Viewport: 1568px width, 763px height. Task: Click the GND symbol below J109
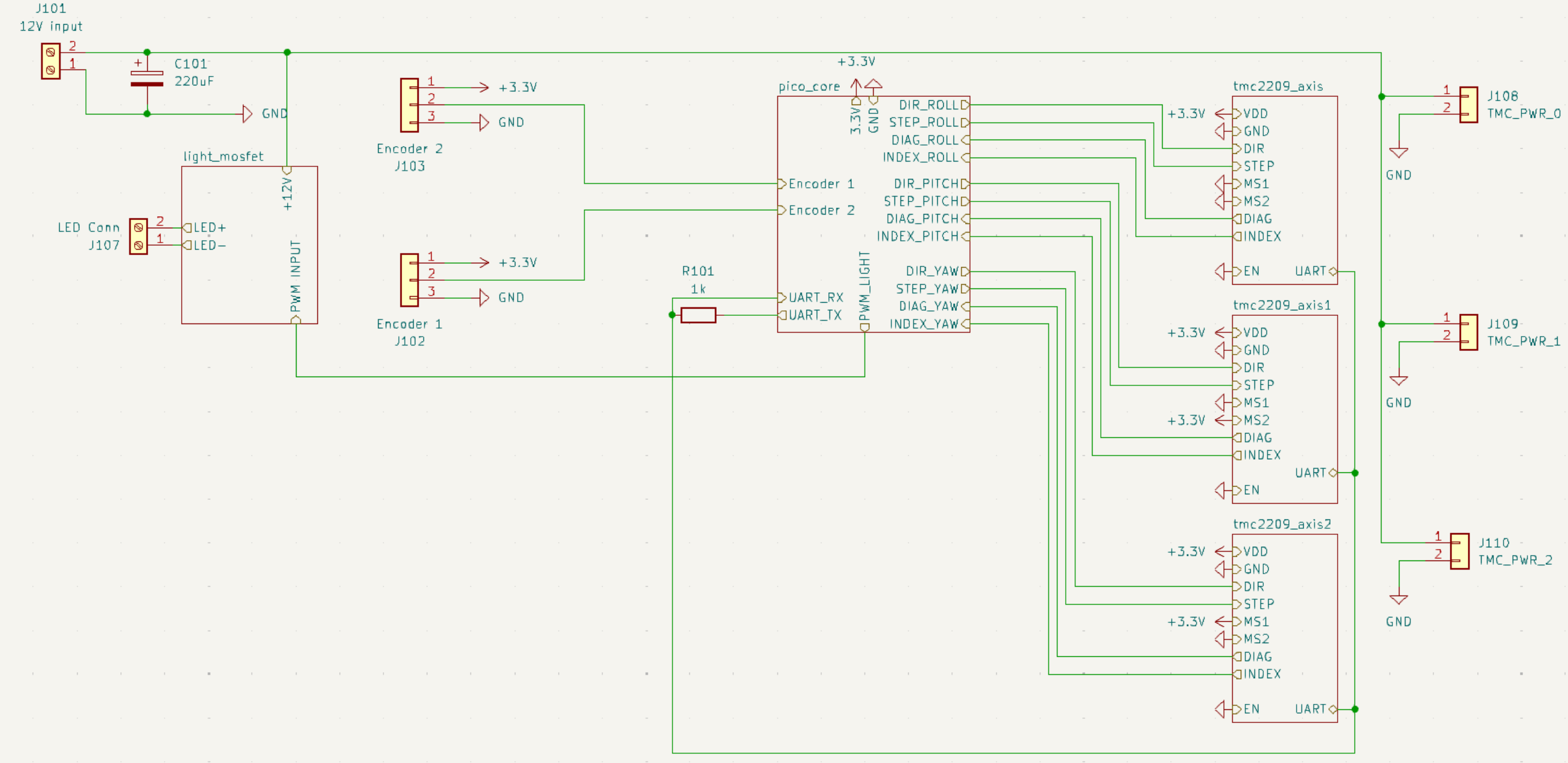coord(1398,380)
